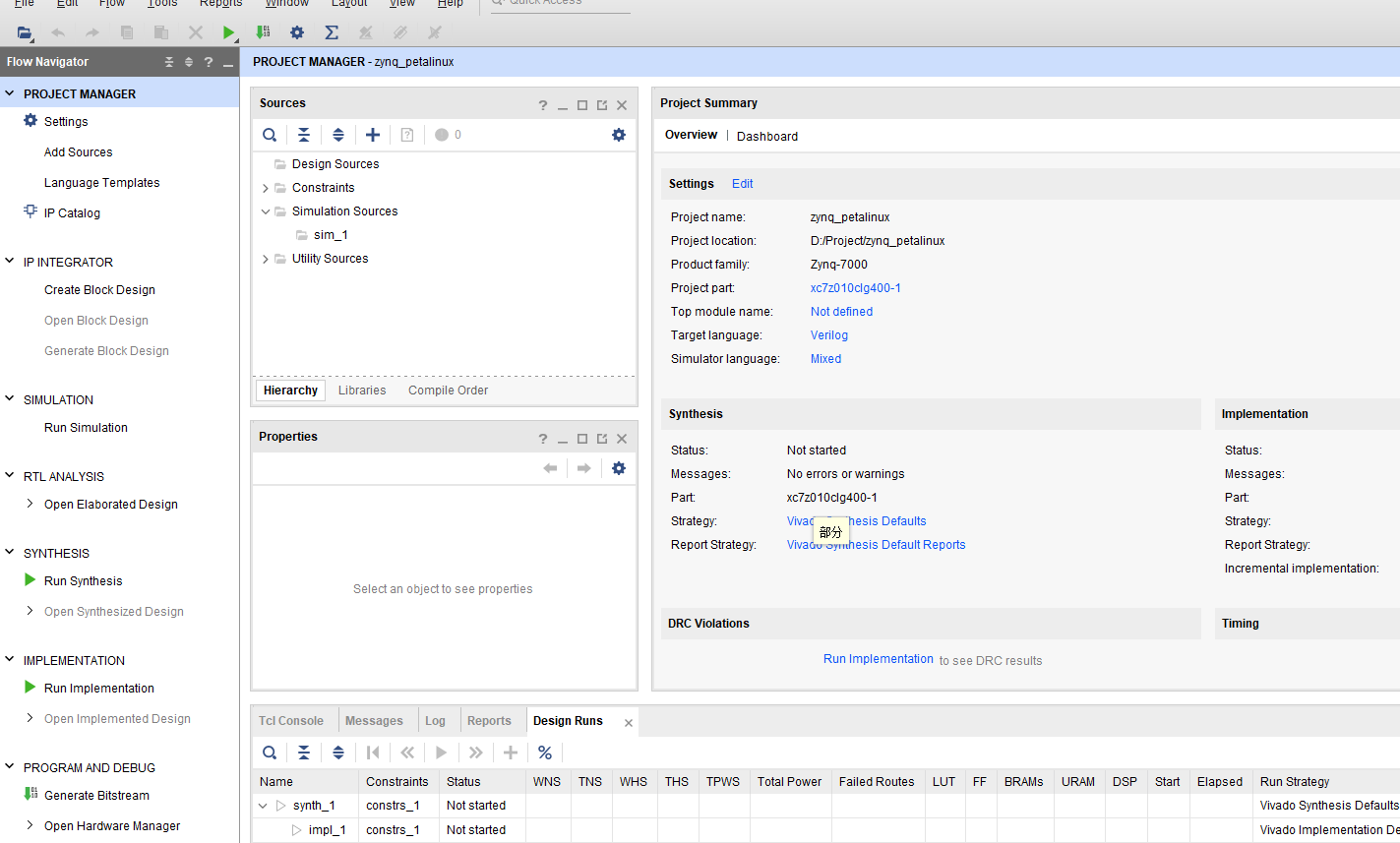The width and height of the screenshot is (1400, 843).
Task: Click Vivado Synthesis Default Reports link
Action: [876, 545]
